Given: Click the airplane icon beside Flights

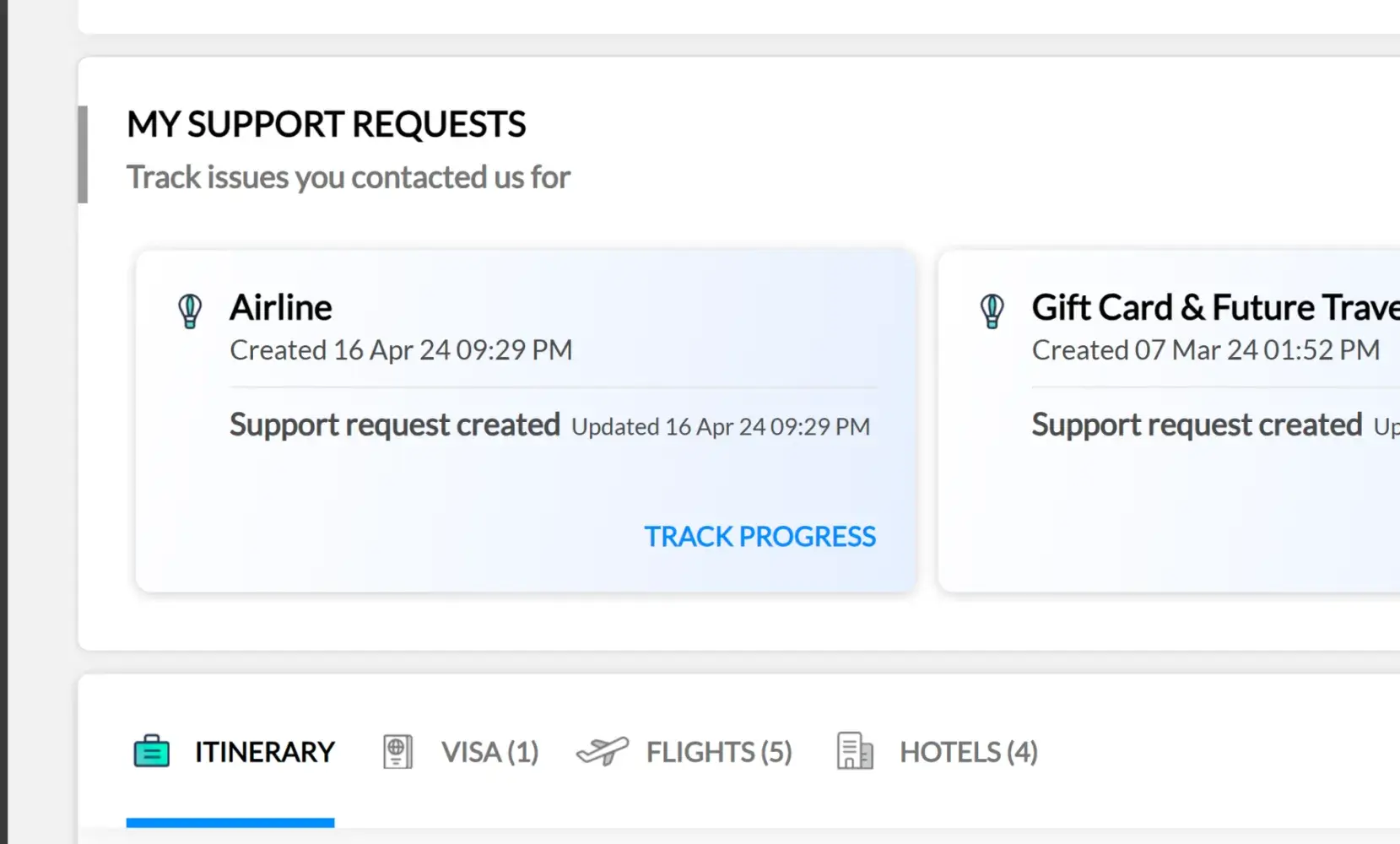Looking at the screenshot, I should coord(602,750).
